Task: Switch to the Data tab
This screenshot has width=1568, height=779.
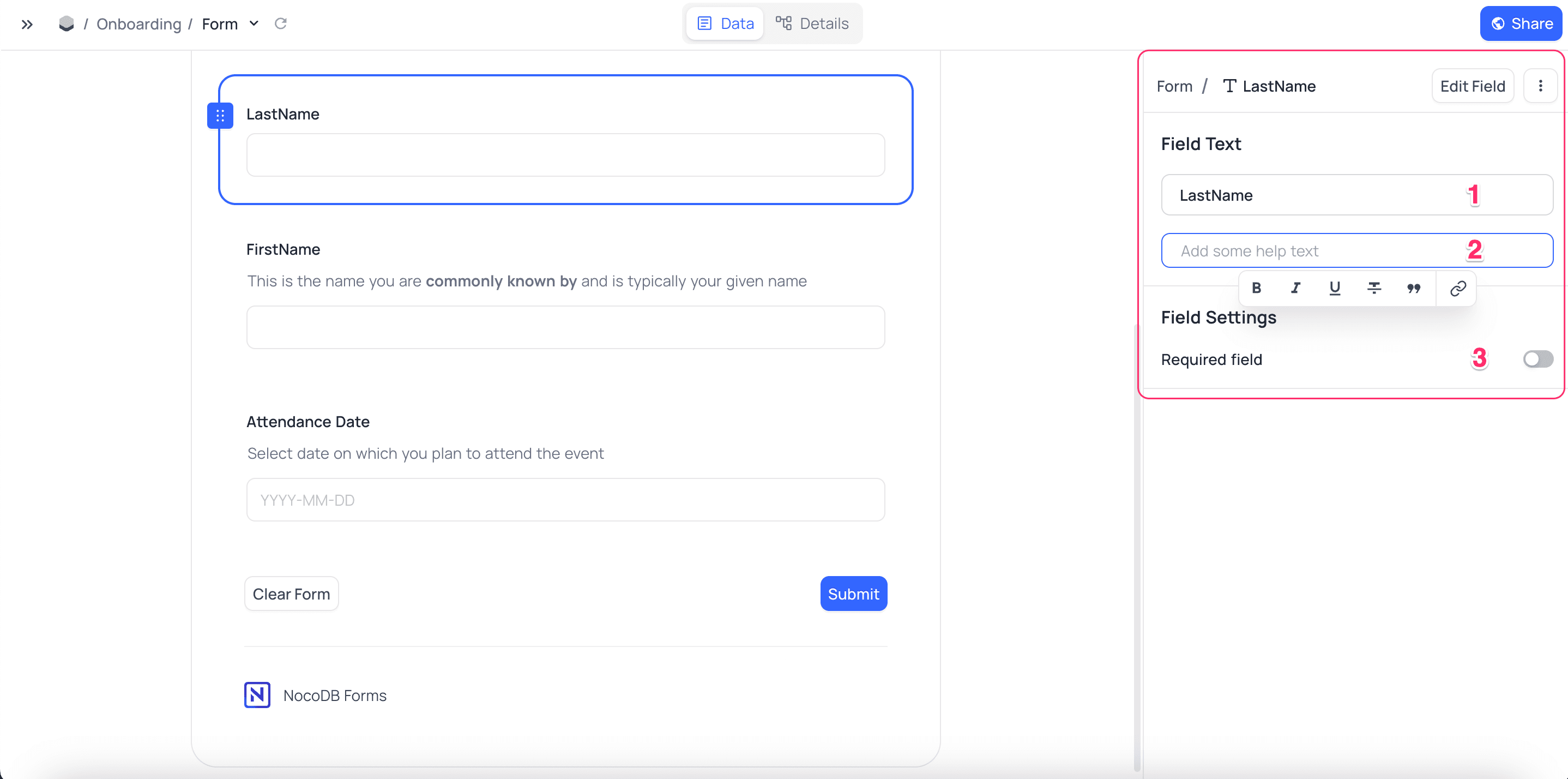Action: tap(725, 23)
